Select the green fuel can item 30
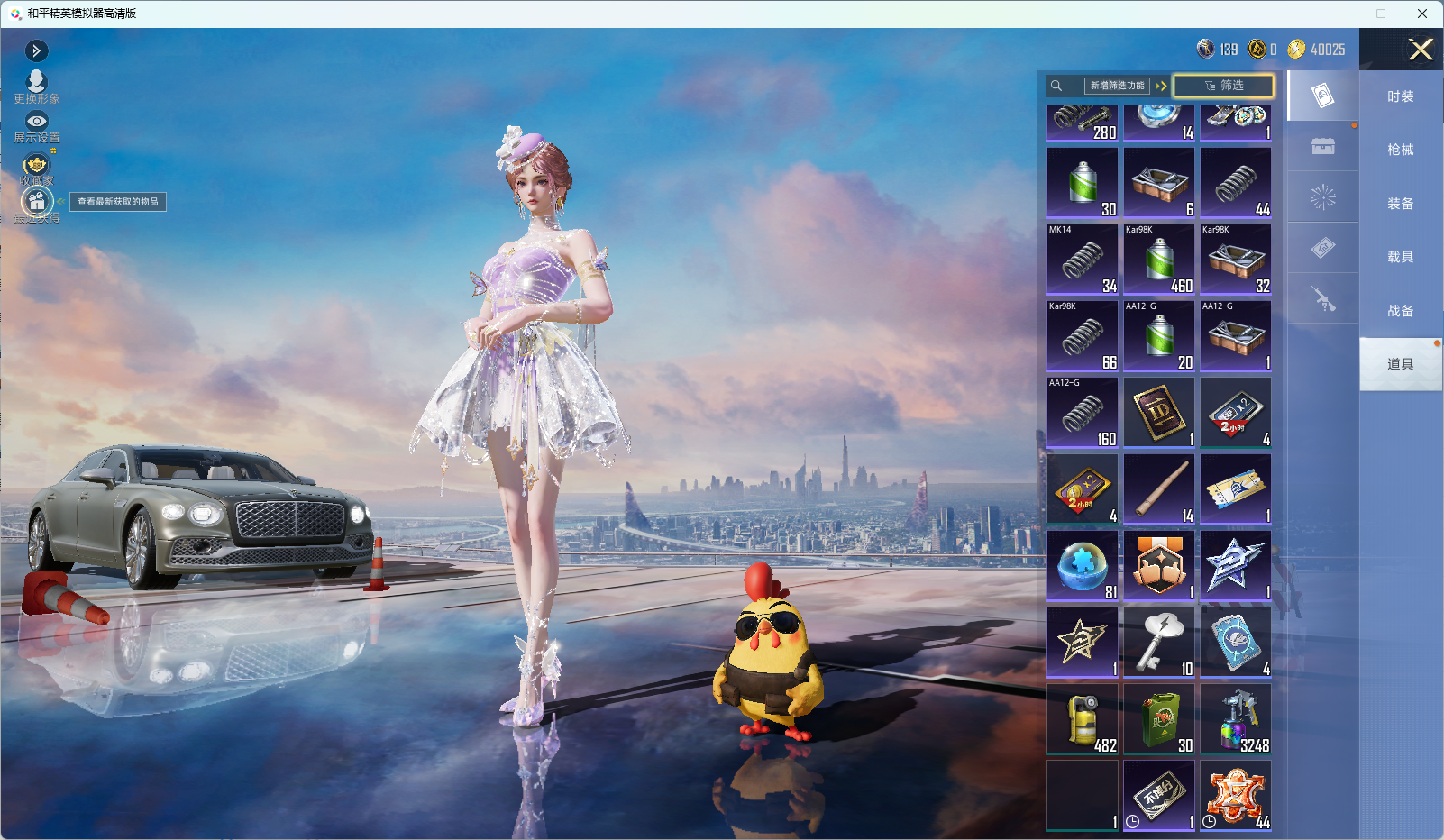 [1159, 719]
